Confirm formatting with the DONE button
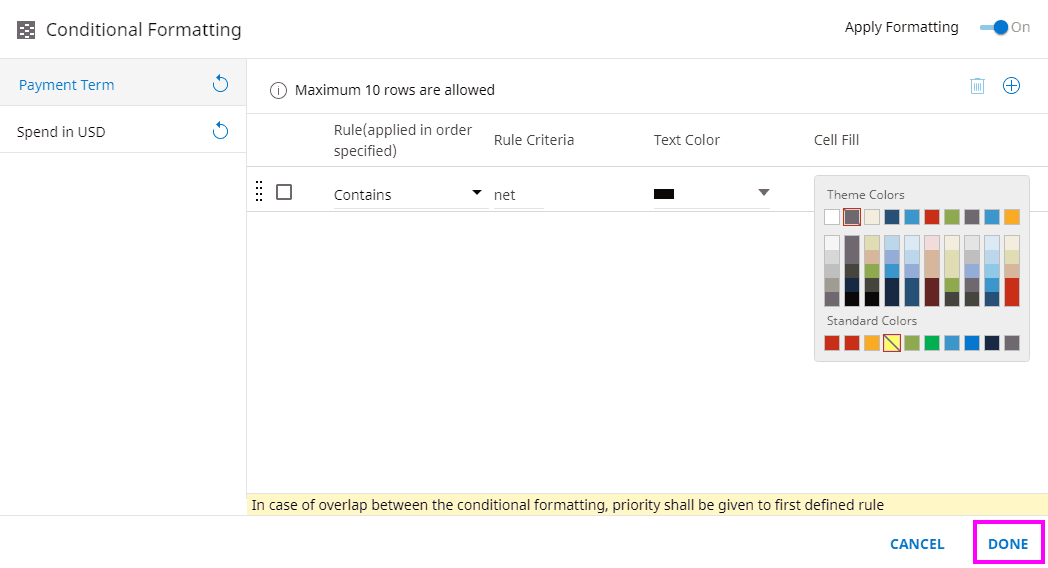The height and width of the screenshot is (568, 1048). [1008, 544]
